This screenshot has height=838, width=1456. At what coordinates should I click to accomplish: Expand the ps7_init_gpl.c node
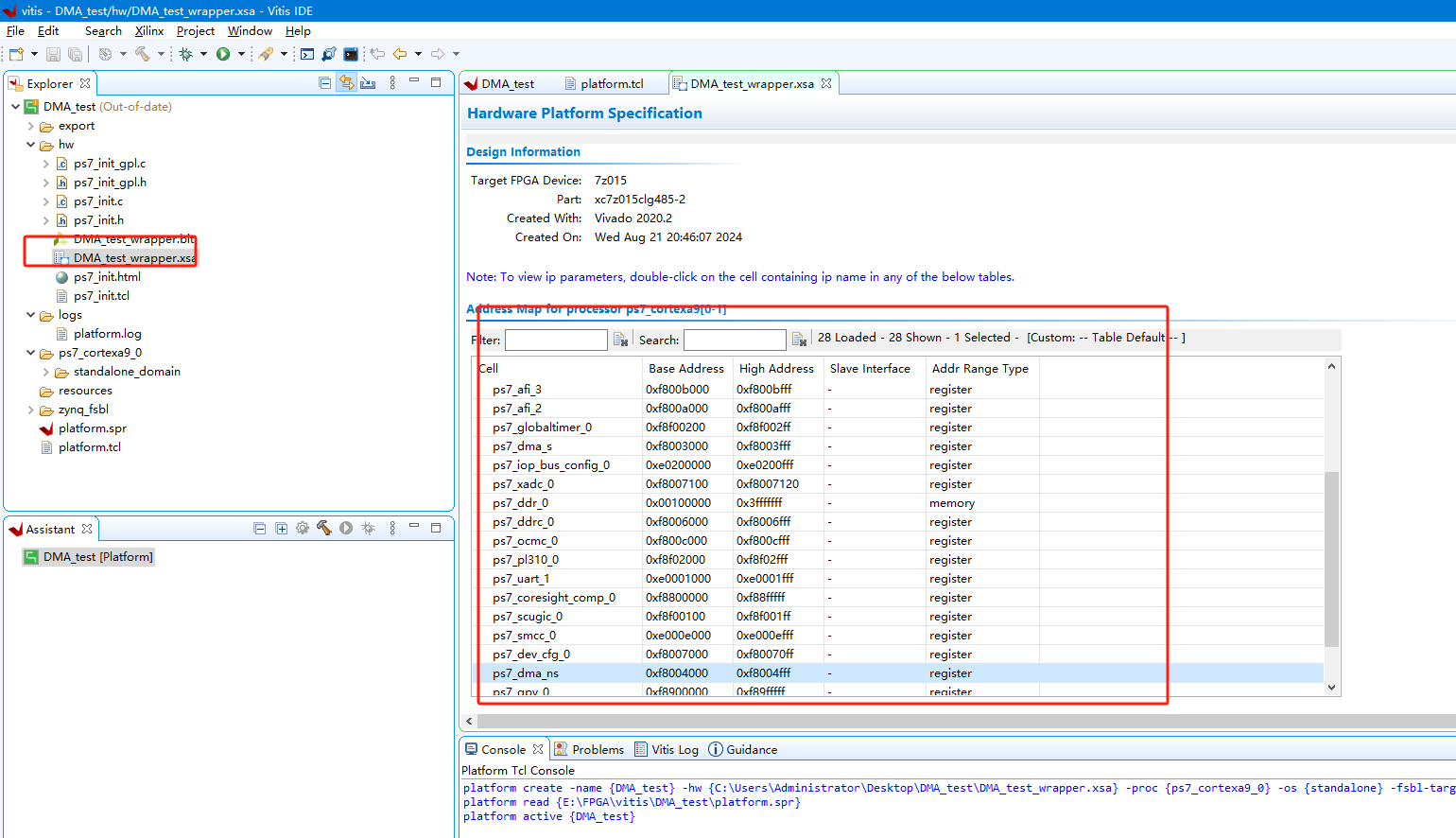[45, 164]
